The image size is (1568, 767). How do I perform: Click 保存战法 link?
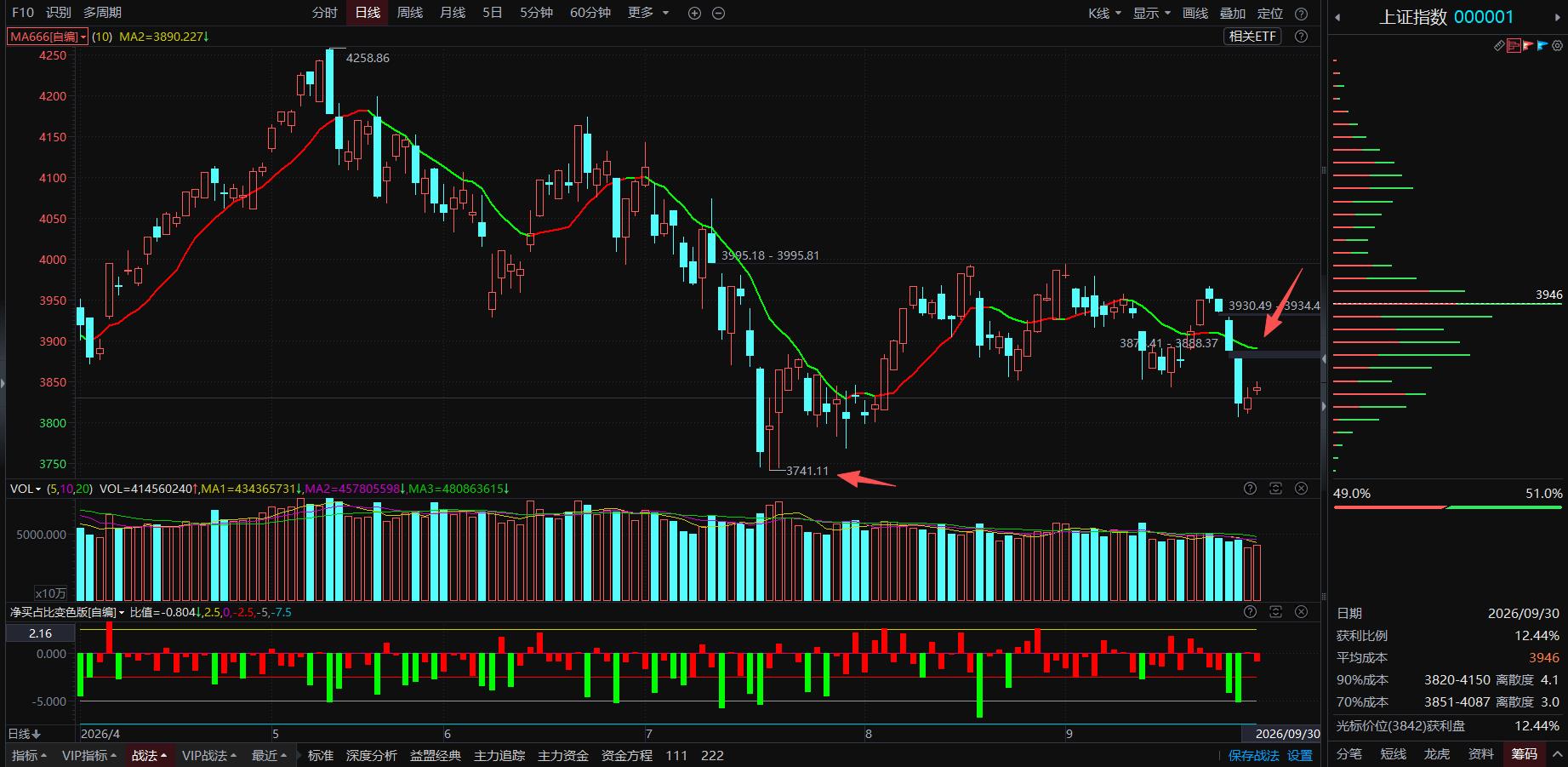click(x=1253, y=755)
